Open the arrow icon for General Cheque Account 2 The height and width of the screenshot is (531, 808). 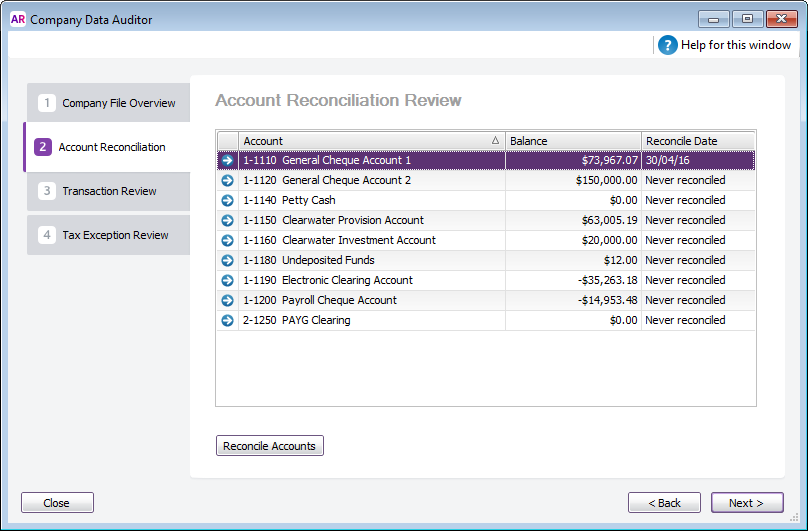click(x=227, y=180)
